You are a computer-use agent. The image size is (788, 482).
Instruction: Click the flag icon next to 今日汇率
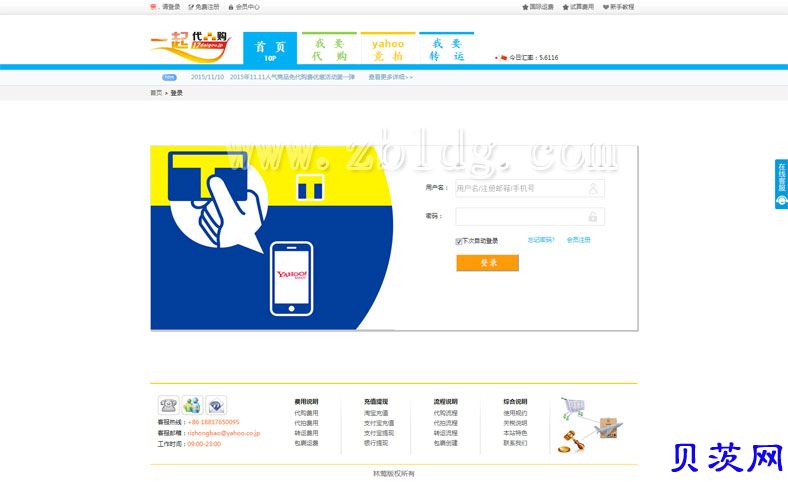tap(501, 57)
